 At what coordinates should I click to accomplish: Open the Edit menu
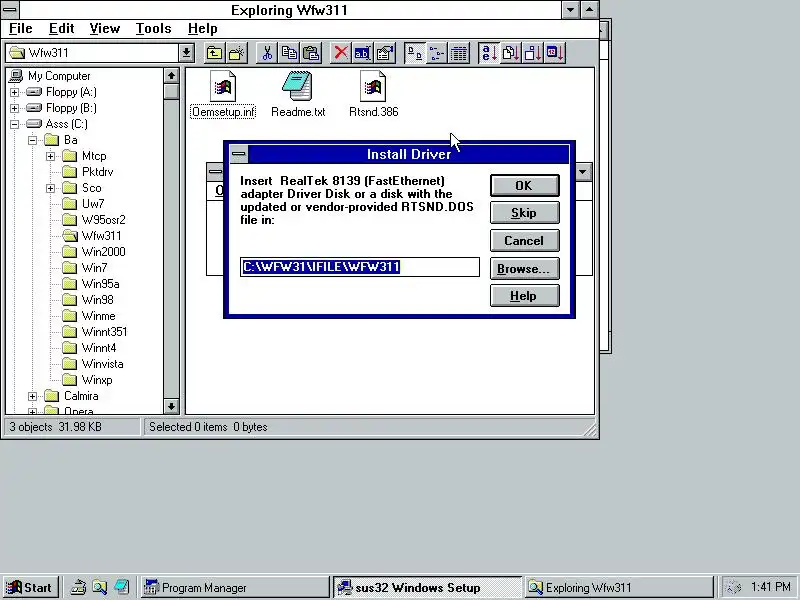tap(61, 29)
